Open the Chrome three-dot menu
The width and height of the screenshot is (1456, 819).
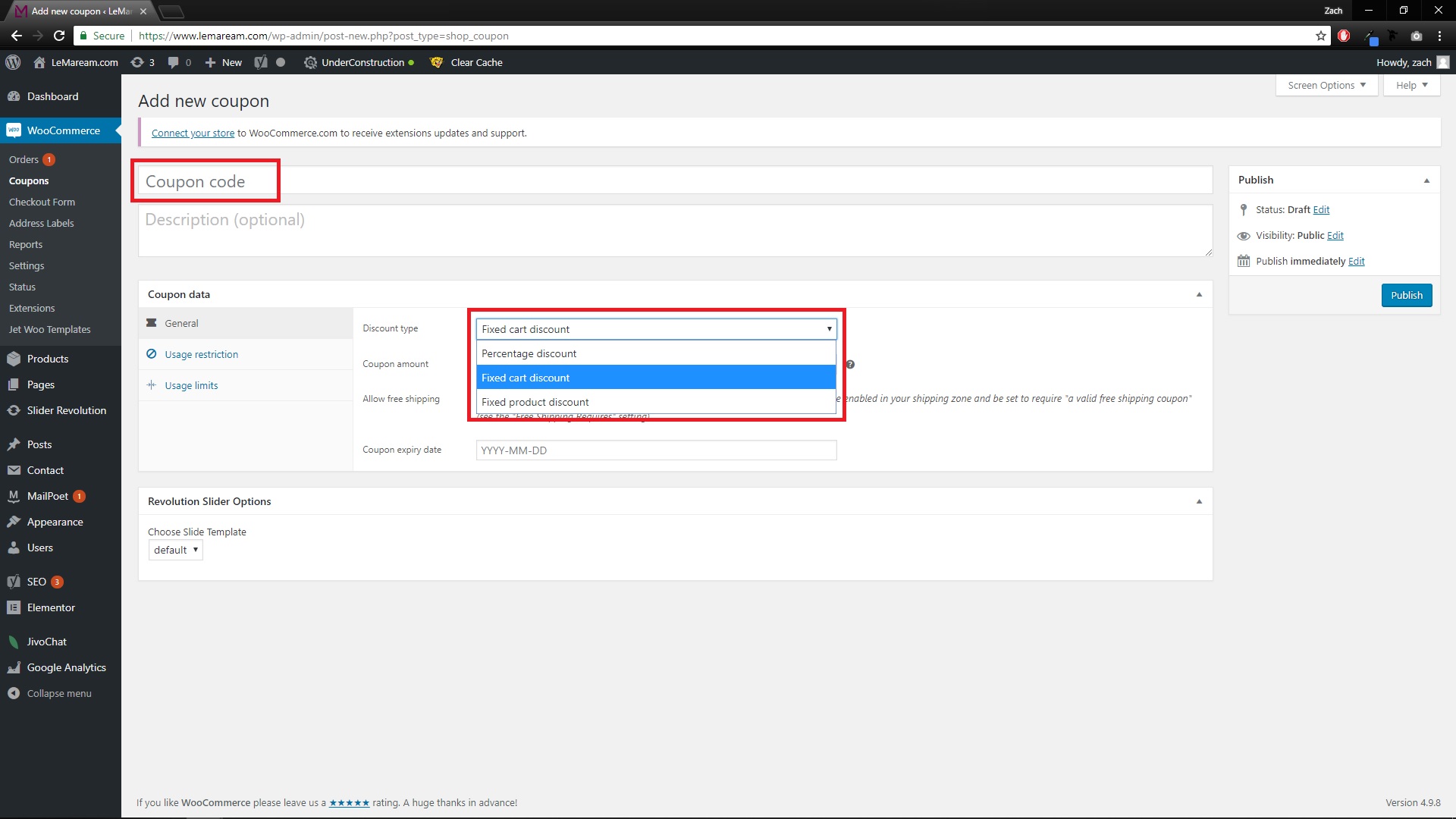[x=1439, y=36]
